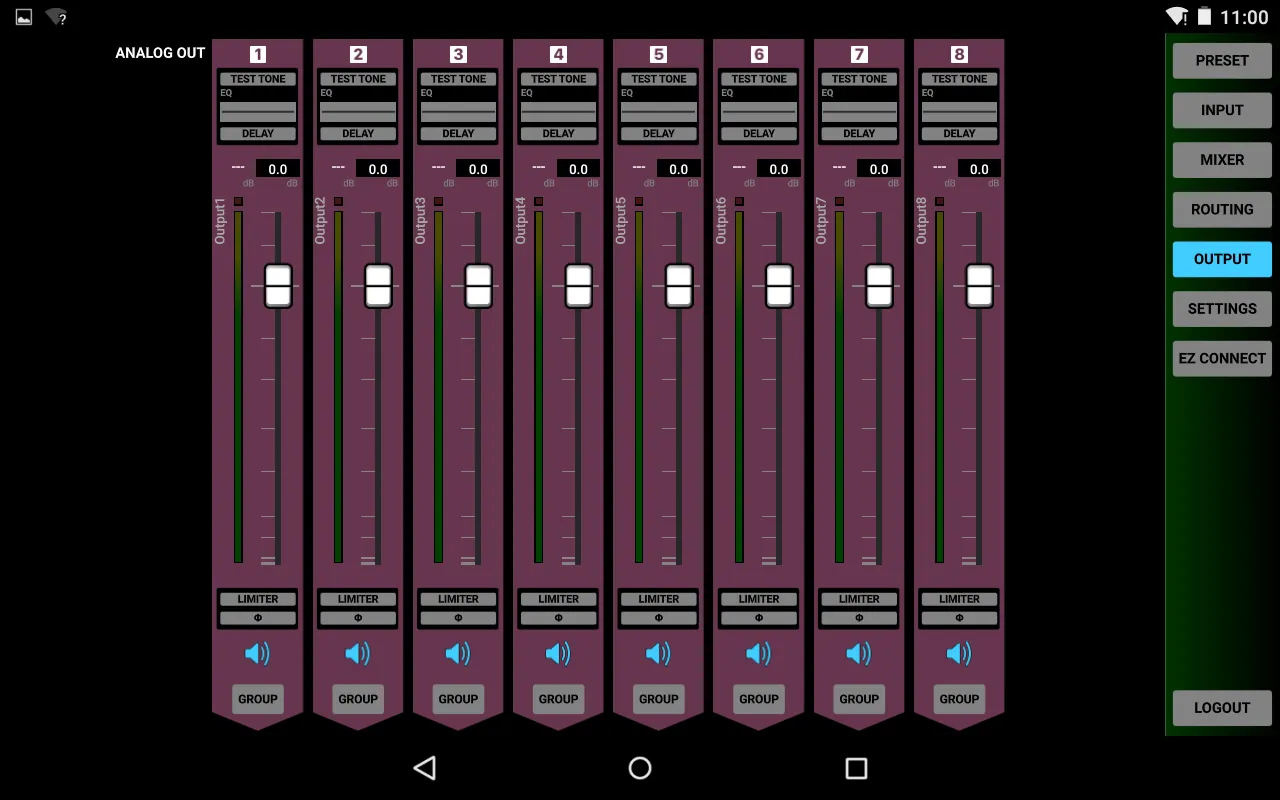This screenshot has height=800, width=1280.
Task: Toggle phase invert on channel 3
Action: [x=458, y=618]
